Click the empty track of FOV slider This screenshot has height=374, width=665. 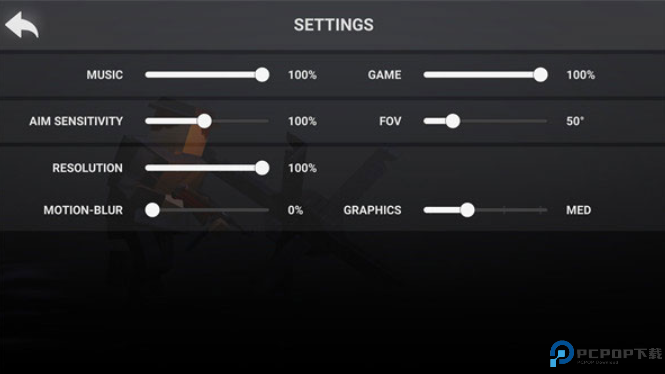pyautogui.click(x=503, y=121)
